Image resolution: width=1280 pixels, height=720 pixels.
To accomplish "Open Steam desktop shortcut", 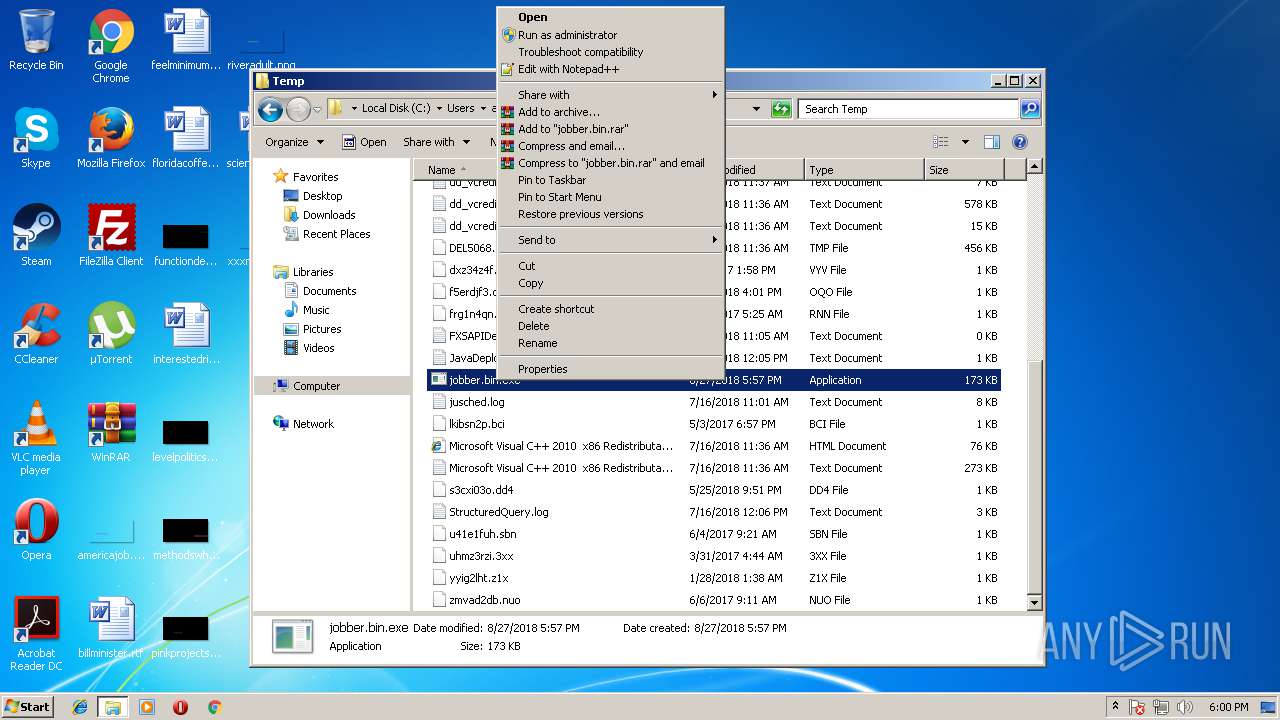I will coord(36,236).
